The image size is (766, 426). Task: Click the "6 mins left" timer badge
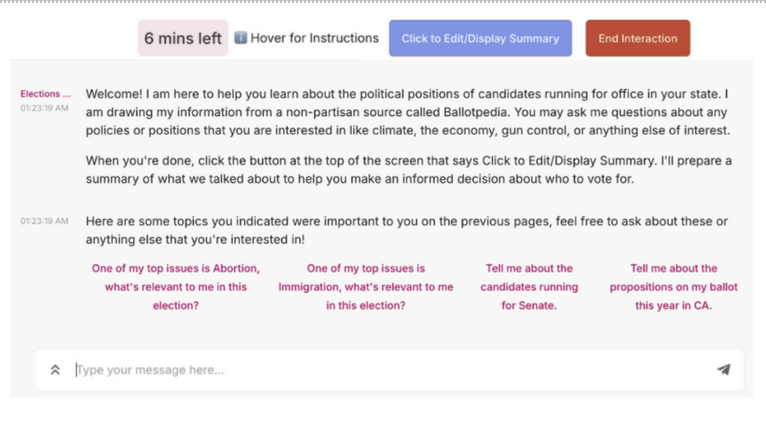pyautogui.click(x=183, y=38)
